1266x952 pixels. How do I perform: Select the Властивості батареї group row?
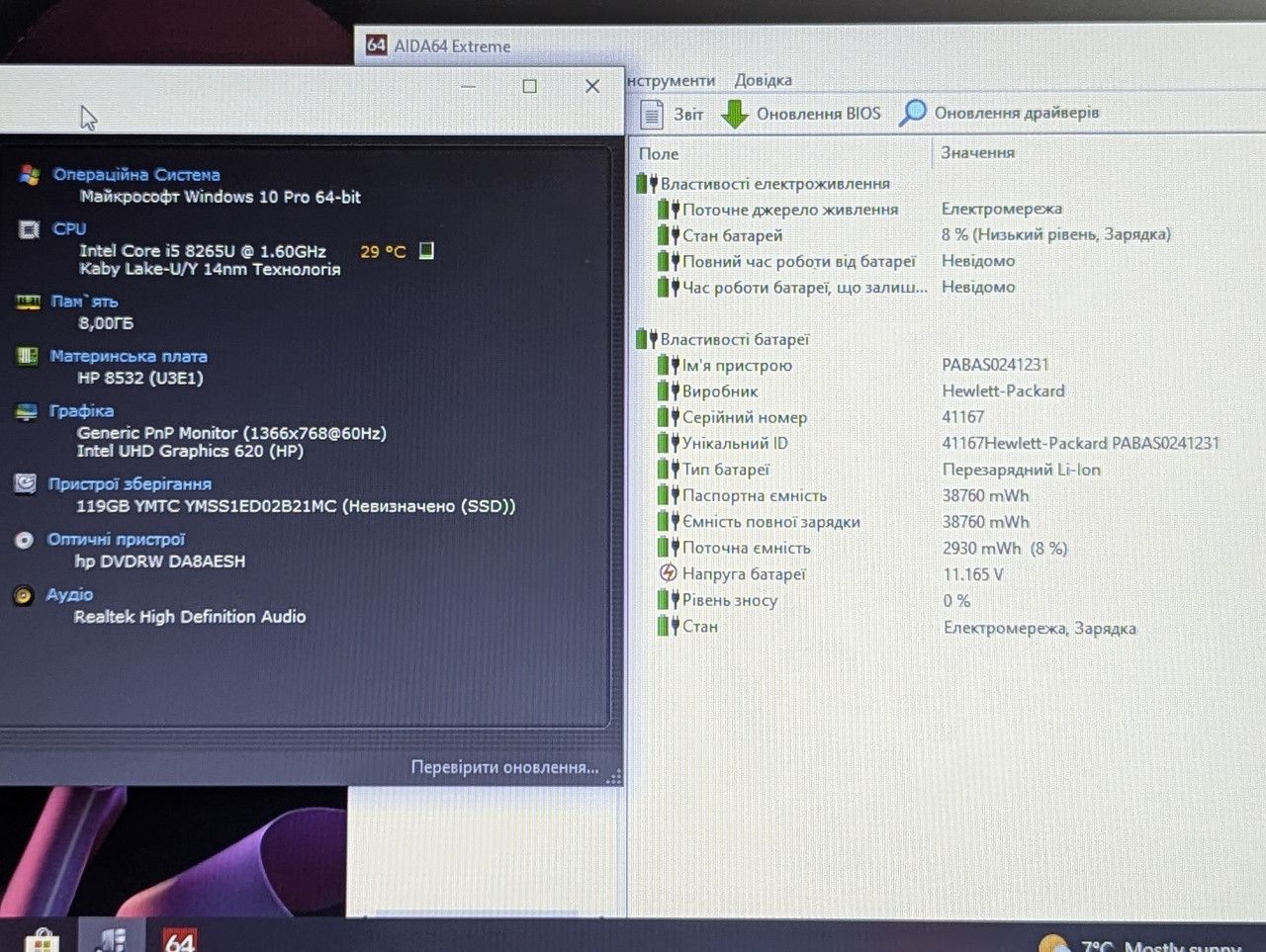723,339
